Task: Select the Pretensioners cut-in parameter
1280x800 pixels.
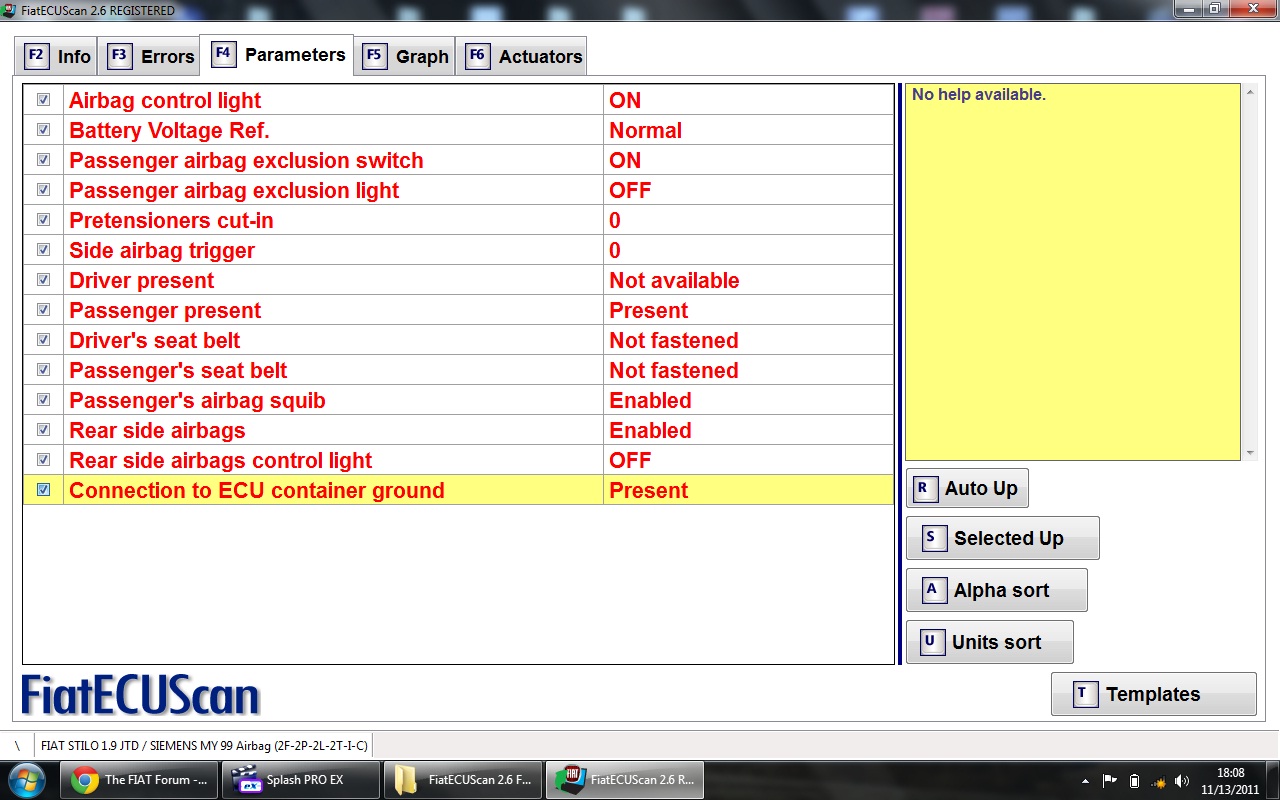Action: tap(458, 220)
